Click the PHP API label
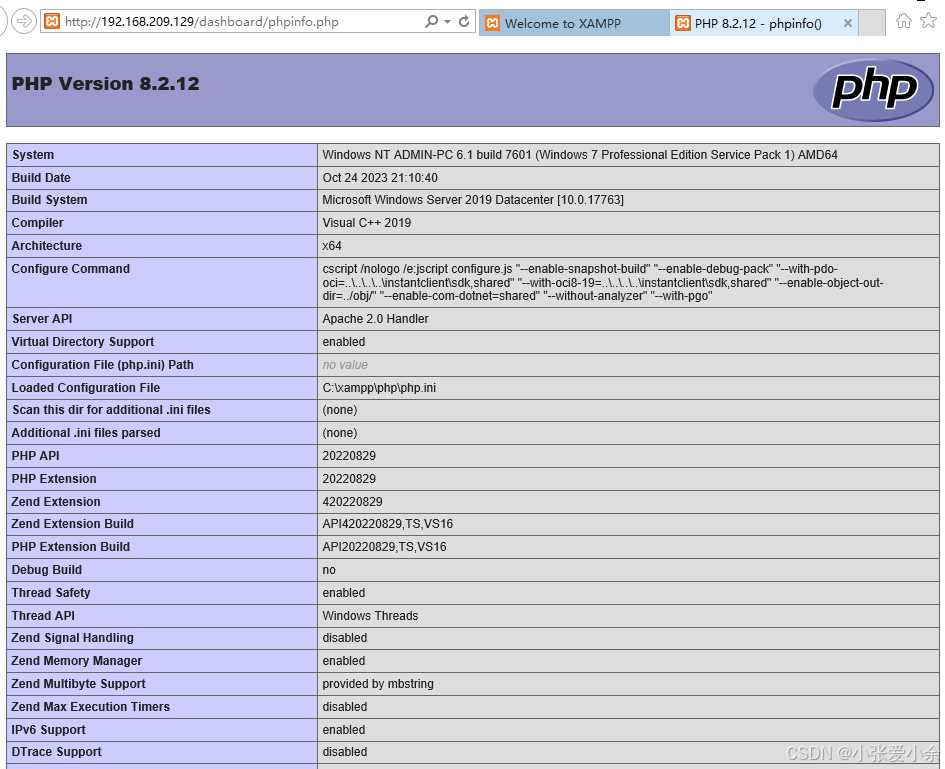 pyautogui.click(x=35, y=456)
